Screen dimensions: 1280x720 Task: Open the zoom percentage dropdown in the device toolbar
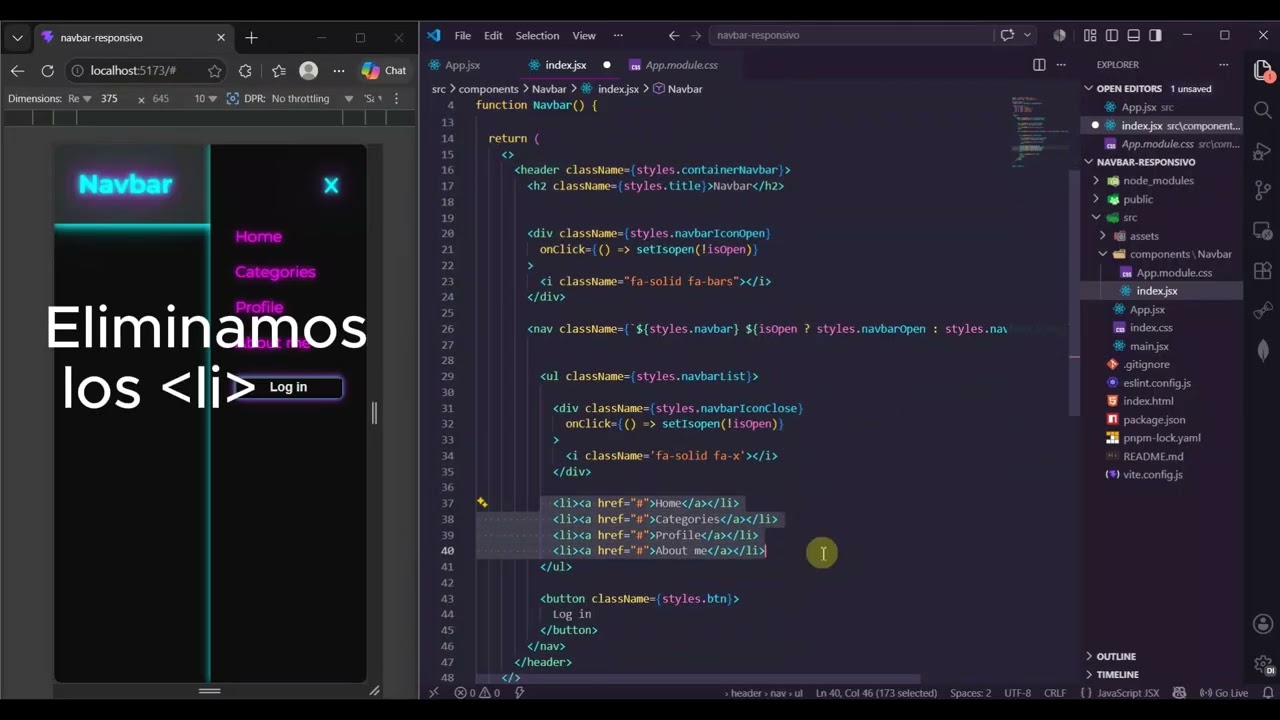coord(205,99)
